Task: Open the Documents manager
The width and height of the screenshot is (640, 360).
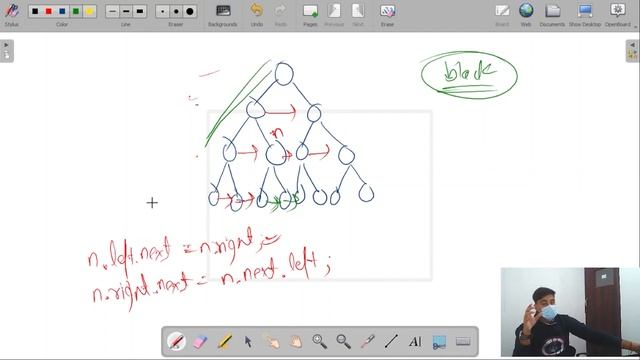Action: (552, 15)
